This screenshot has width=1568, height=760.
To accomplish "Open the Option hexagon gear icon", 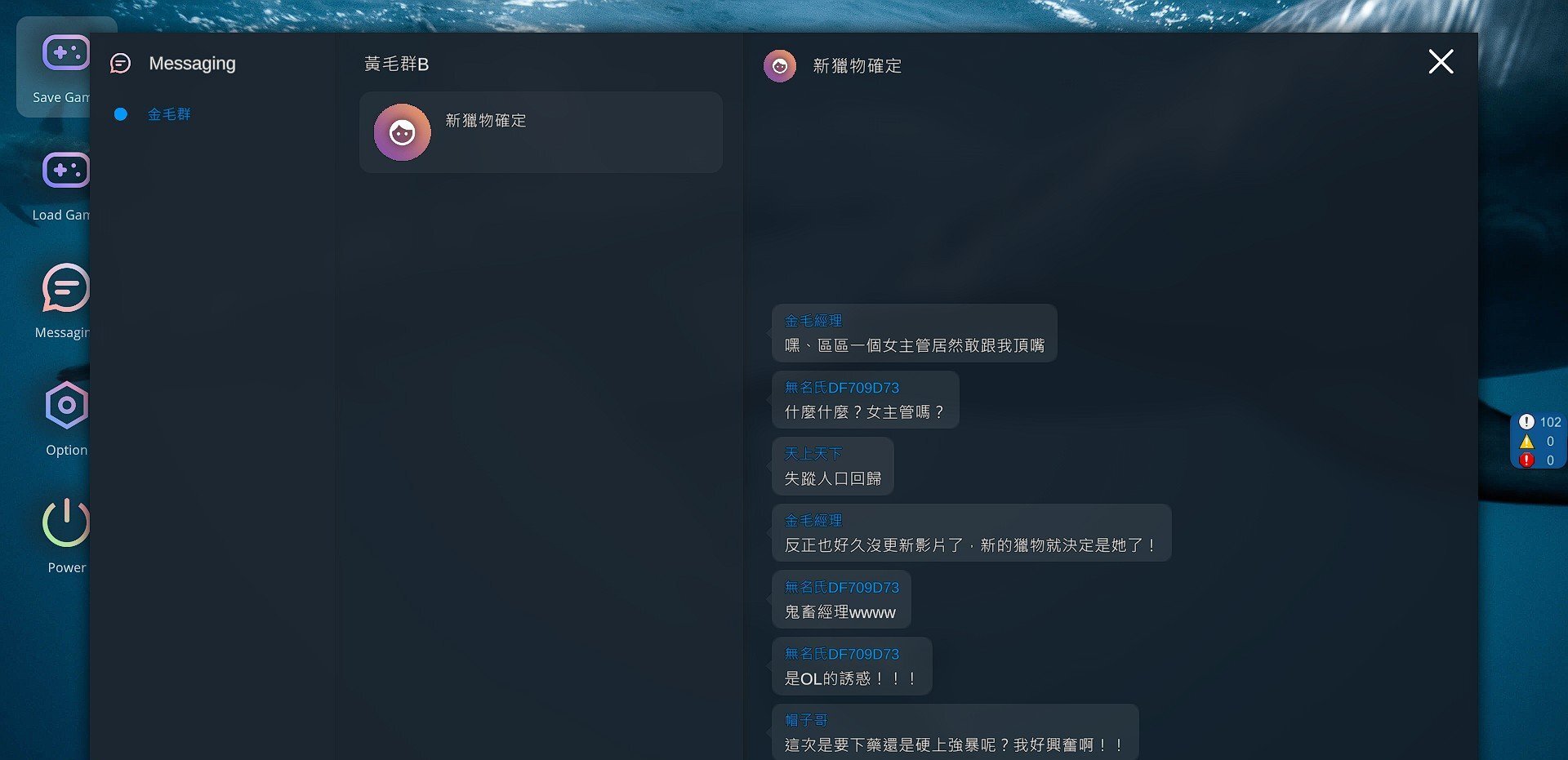I will pyautogui.click(x=66, y=405).
